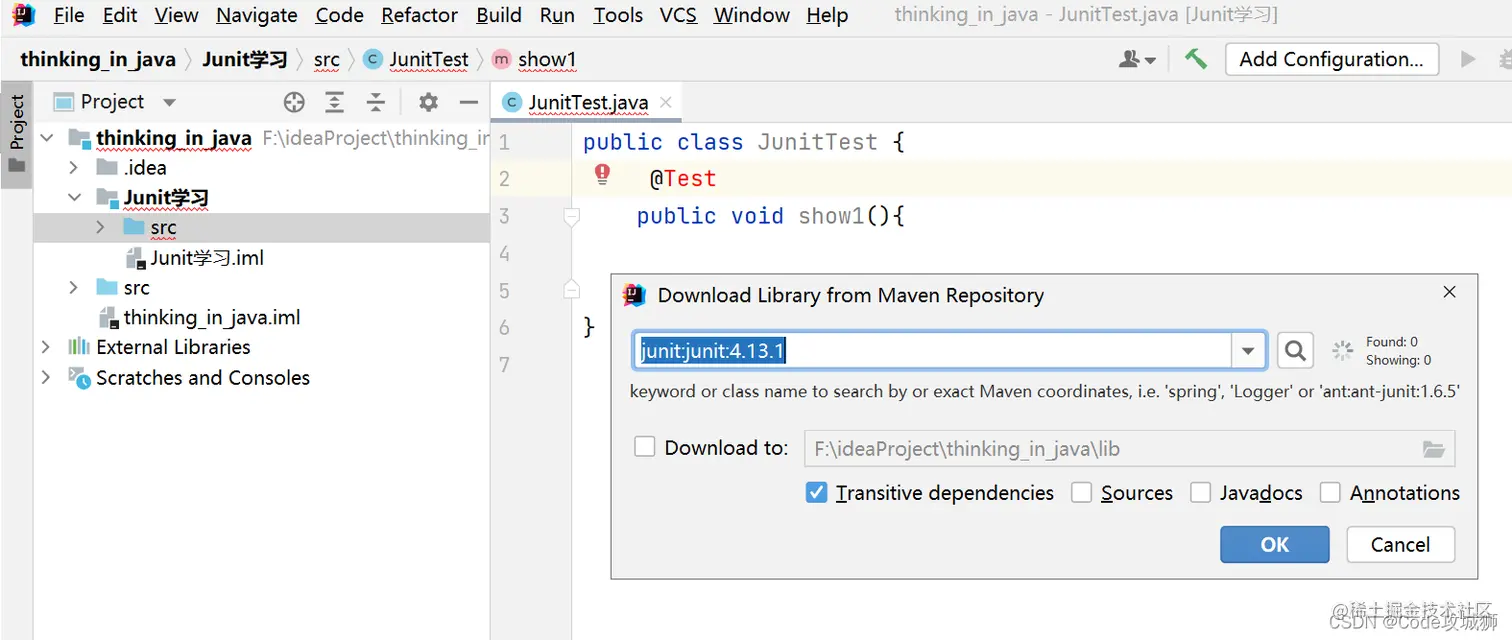Click JunitTest breadcrumb in navigation bar

point(417,59)
